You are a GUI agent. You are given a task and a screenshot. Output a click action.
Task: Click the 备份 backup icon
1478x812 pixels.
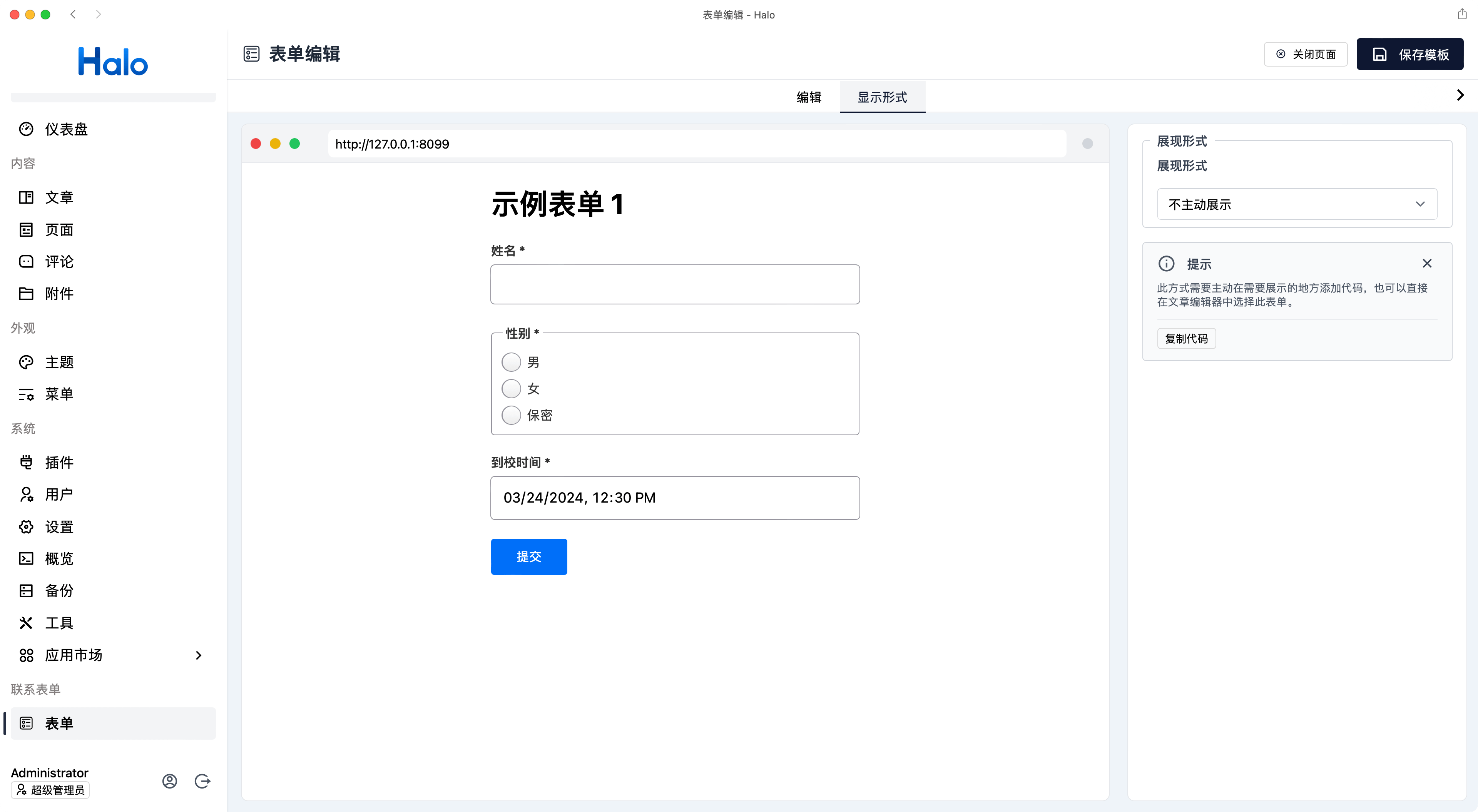coord(26,591)
